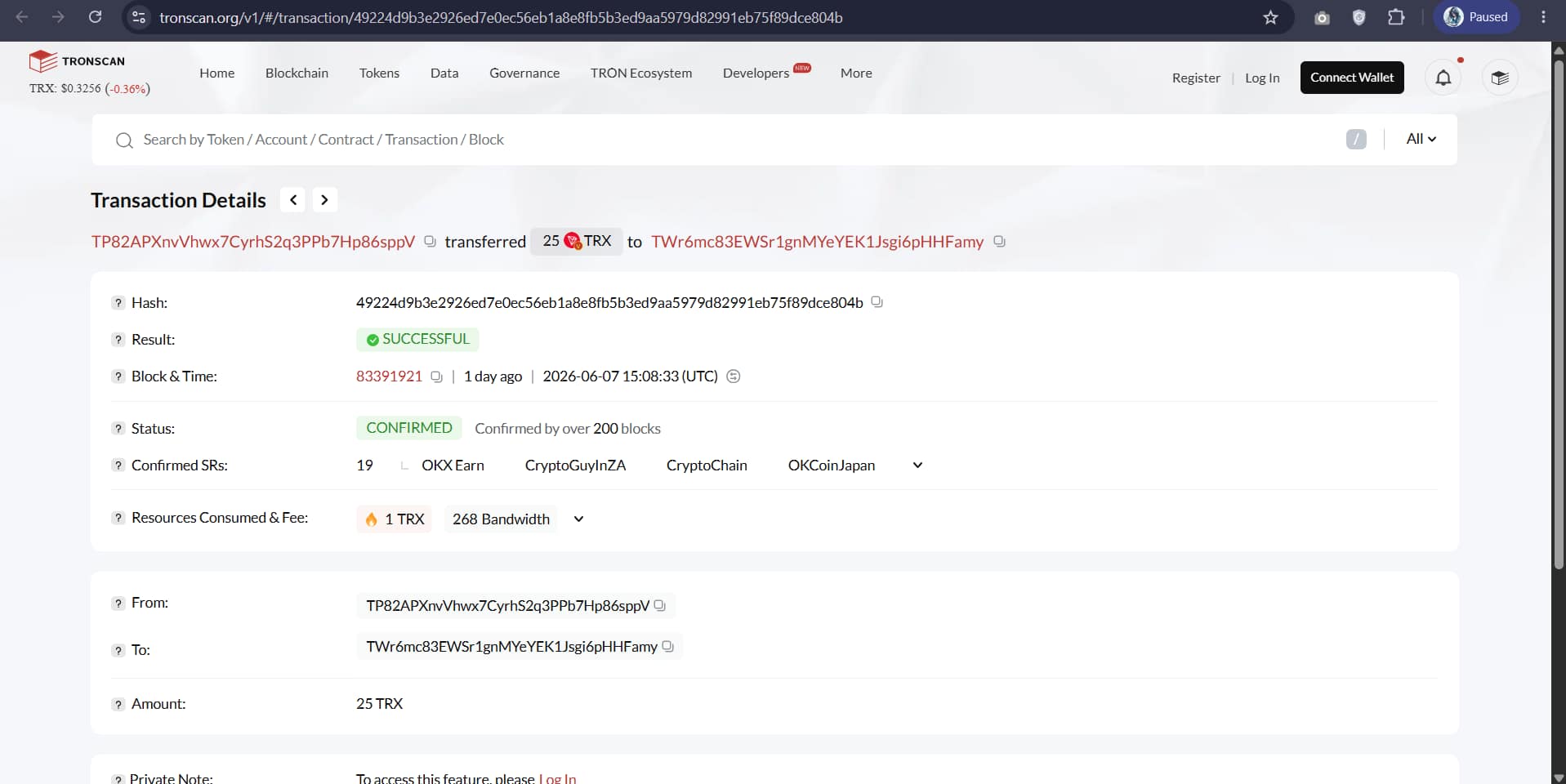
Task: Open the All search filter dropdown
Action: [1421, 139]
